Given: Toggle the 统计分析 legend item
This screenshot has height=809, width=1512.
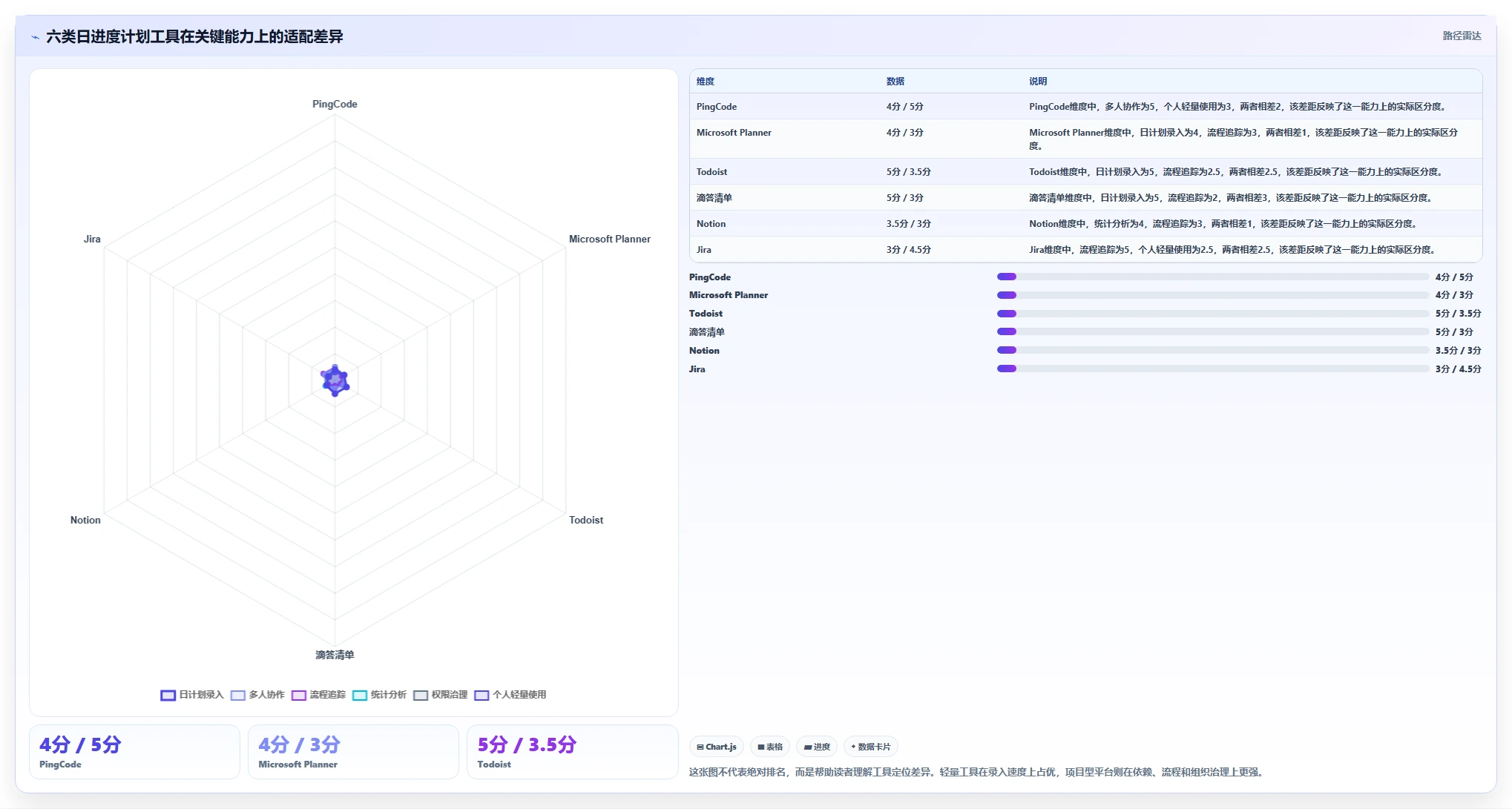Looking at the screenshot, I should click(380, 695).
